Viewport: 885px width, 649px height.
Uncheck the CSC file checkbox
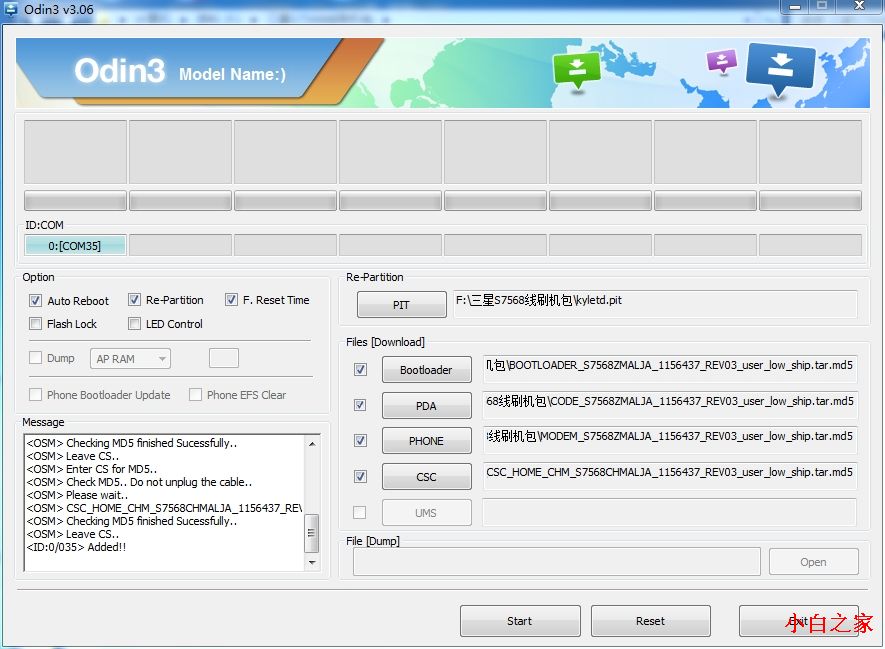360,476
